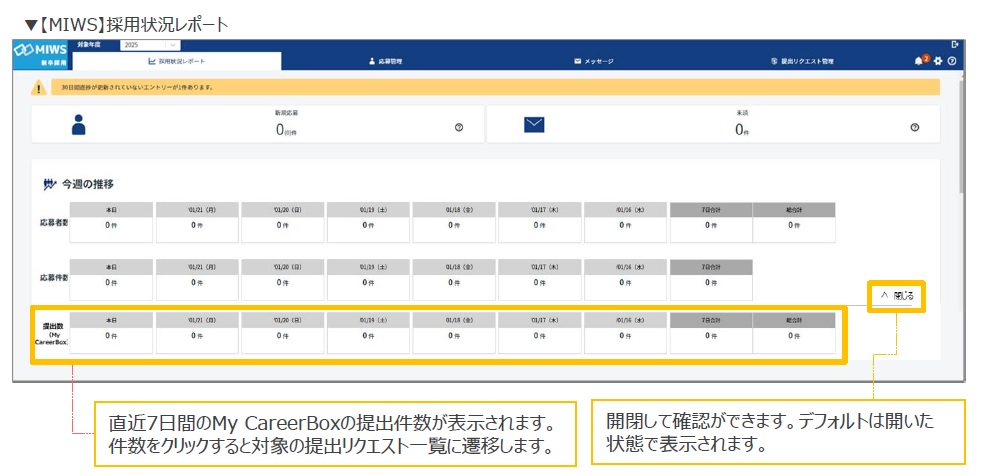Click the help question mark in header
The width and height of the screenshot is (999, 476).
coord(952,61)
